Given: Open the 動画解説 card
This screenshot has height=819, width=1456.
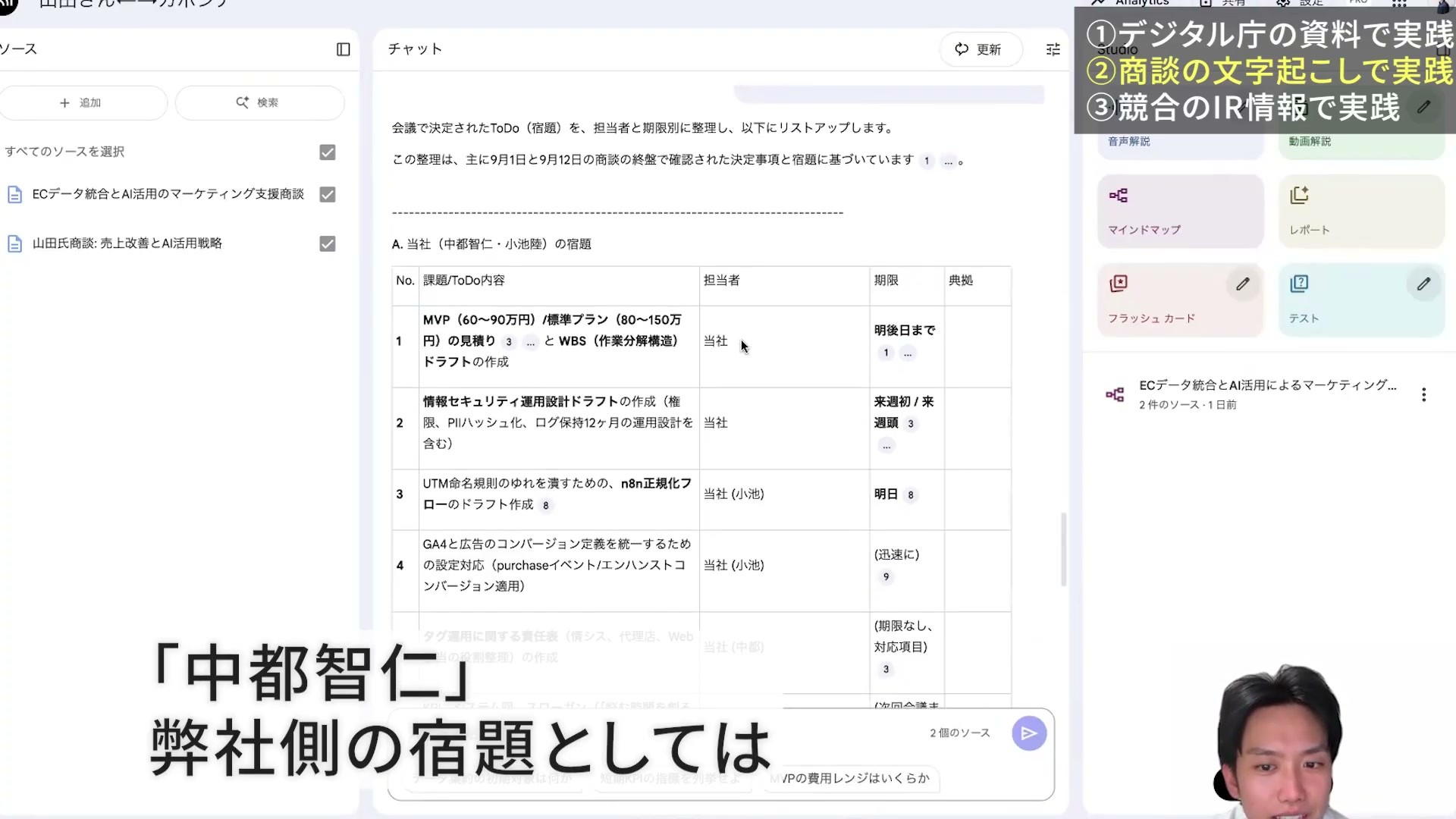Looking at the screenshot, I should click(x=1361, y=141).
